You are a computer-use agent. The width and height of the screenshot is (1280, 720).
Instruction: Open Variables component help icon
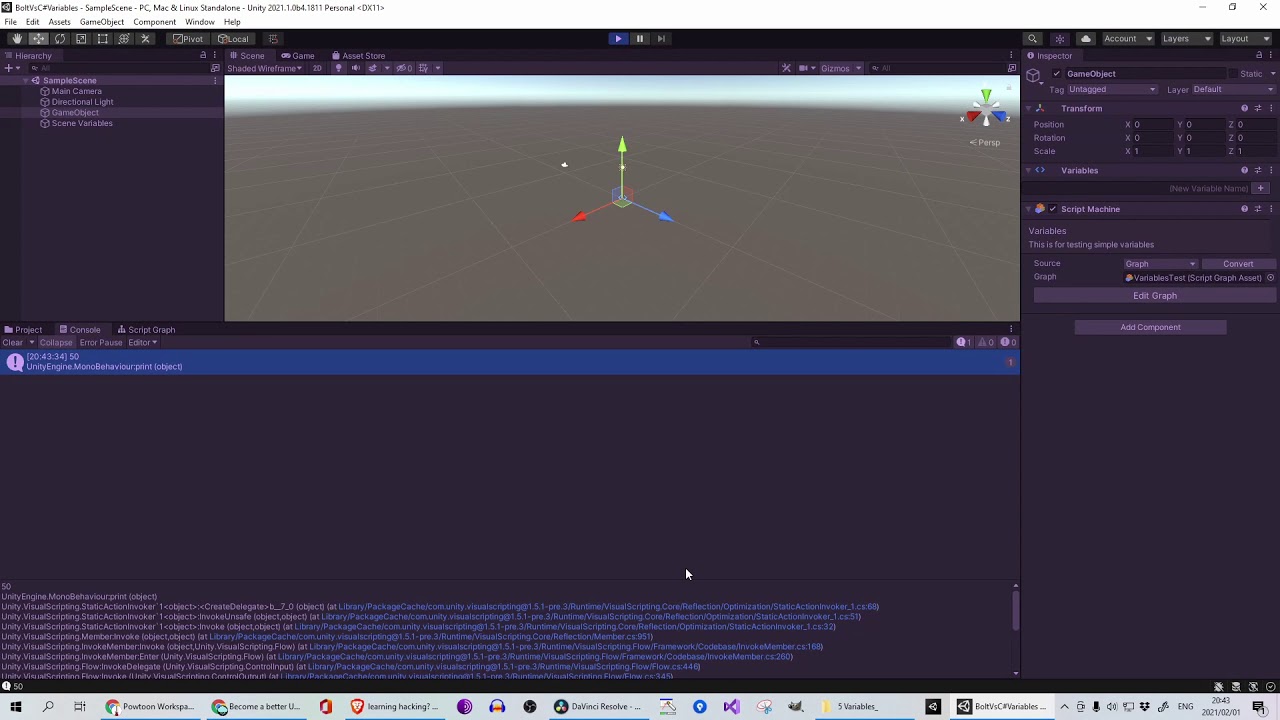pos(1244,170)
